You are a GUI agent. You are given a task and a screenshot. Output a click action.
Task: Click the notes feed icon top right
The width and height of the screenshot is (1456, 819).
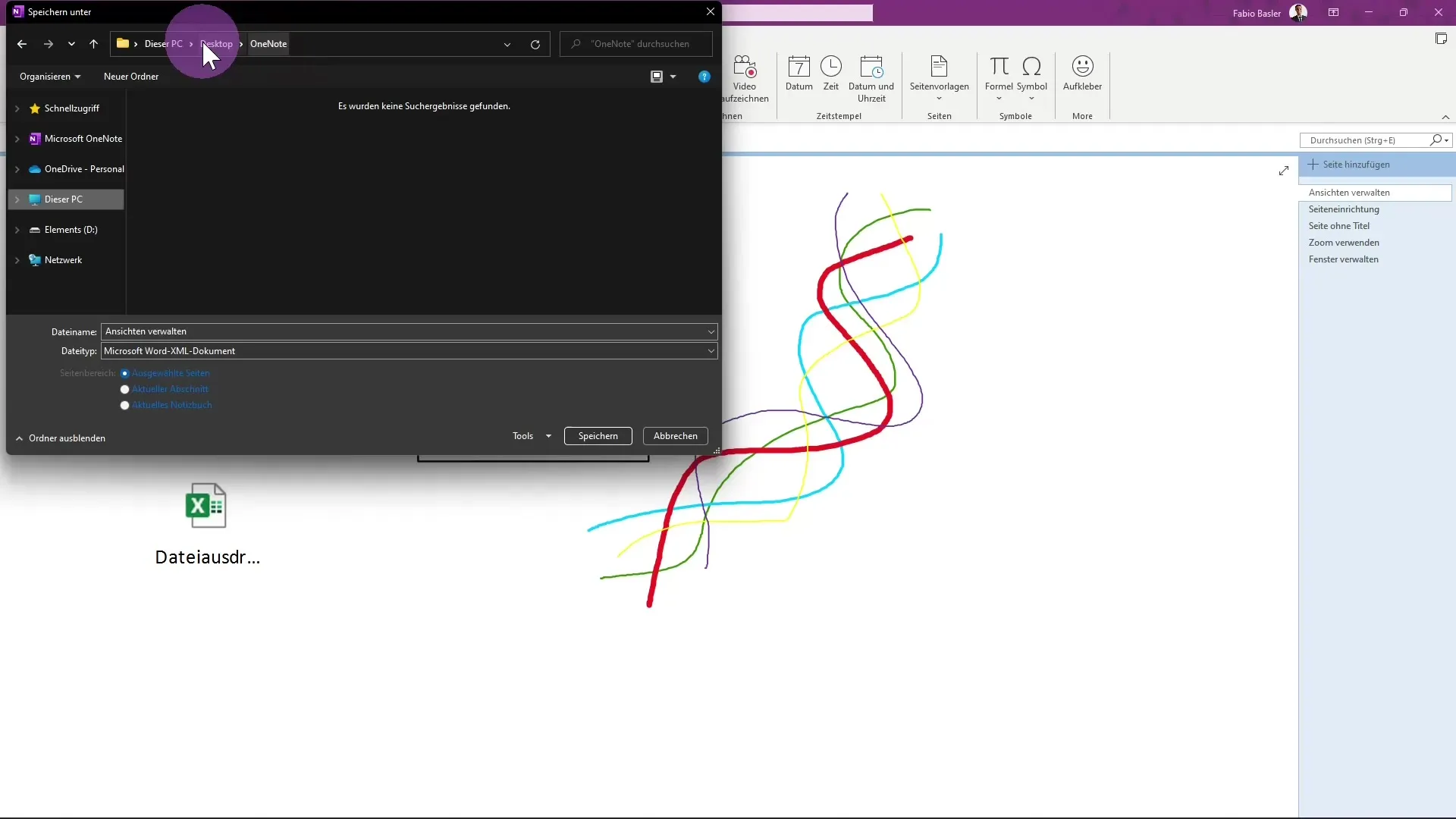coord(1441,39)
